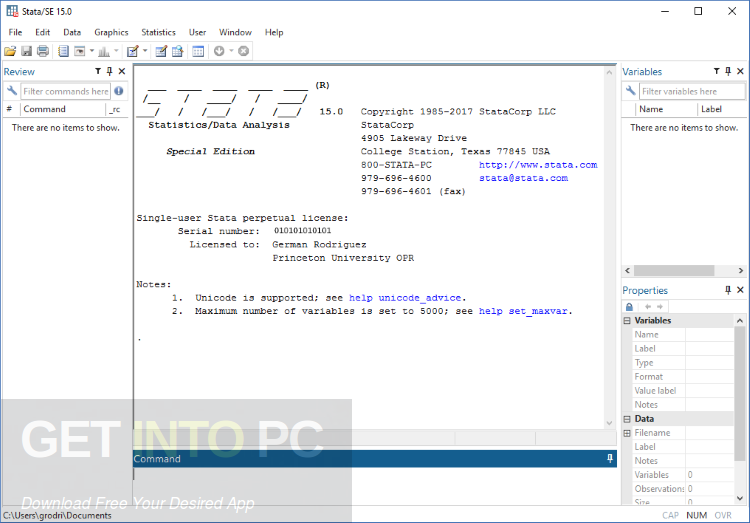Click the Break stop icon
The height and width of the screenshot is (523, 750).
(x=243, y=51)
